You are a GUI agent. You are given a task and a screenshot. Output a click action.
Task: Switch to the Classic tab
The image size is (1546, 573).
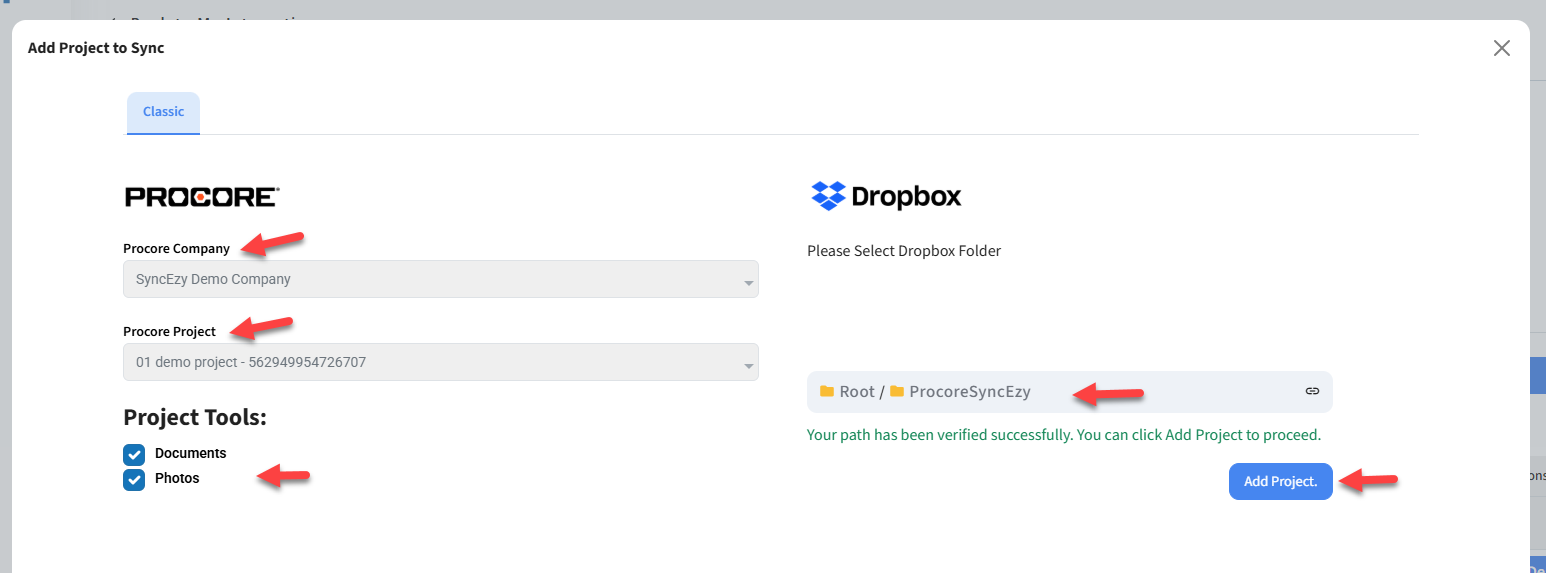tap(163, 112)
